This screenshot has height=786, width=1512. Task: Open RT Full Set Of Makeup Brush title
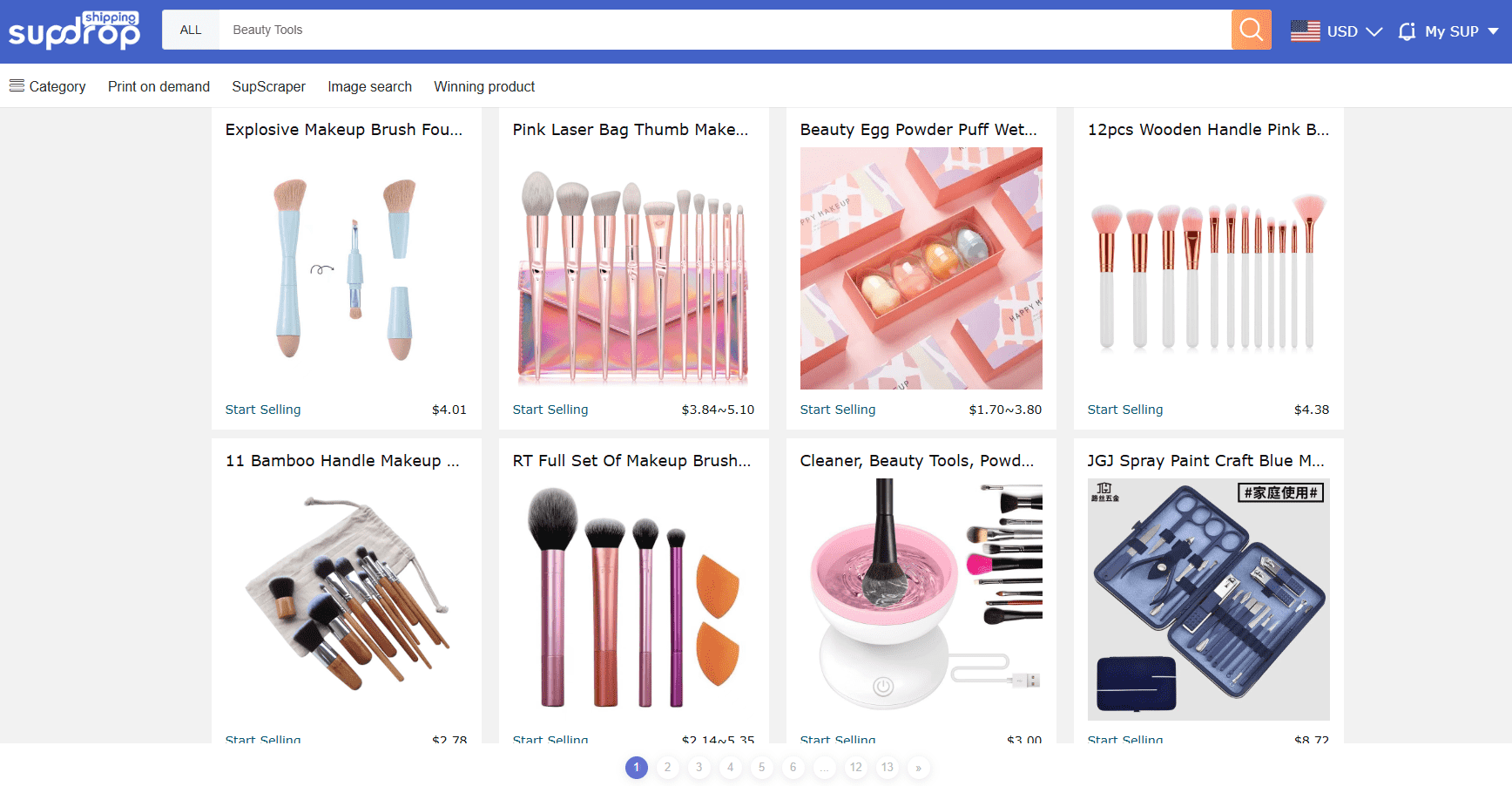631,460
